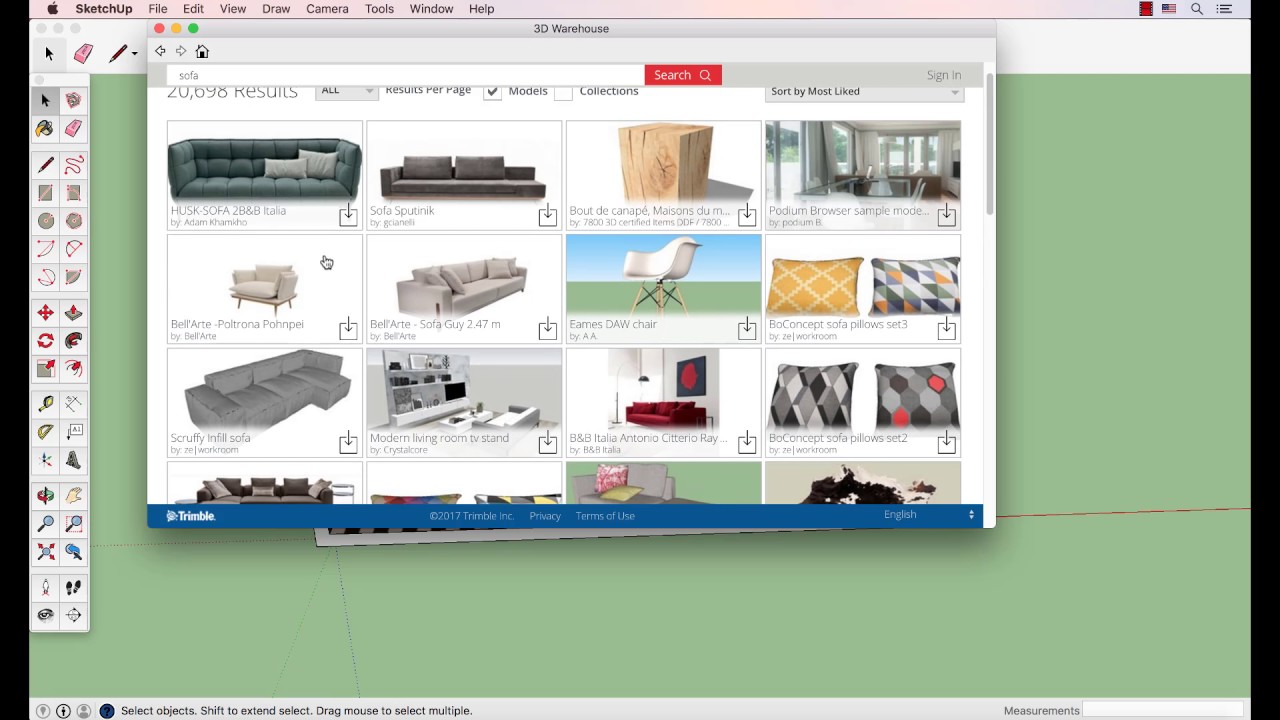Click the location pin icon in status bar

click(x=43, y=711)
